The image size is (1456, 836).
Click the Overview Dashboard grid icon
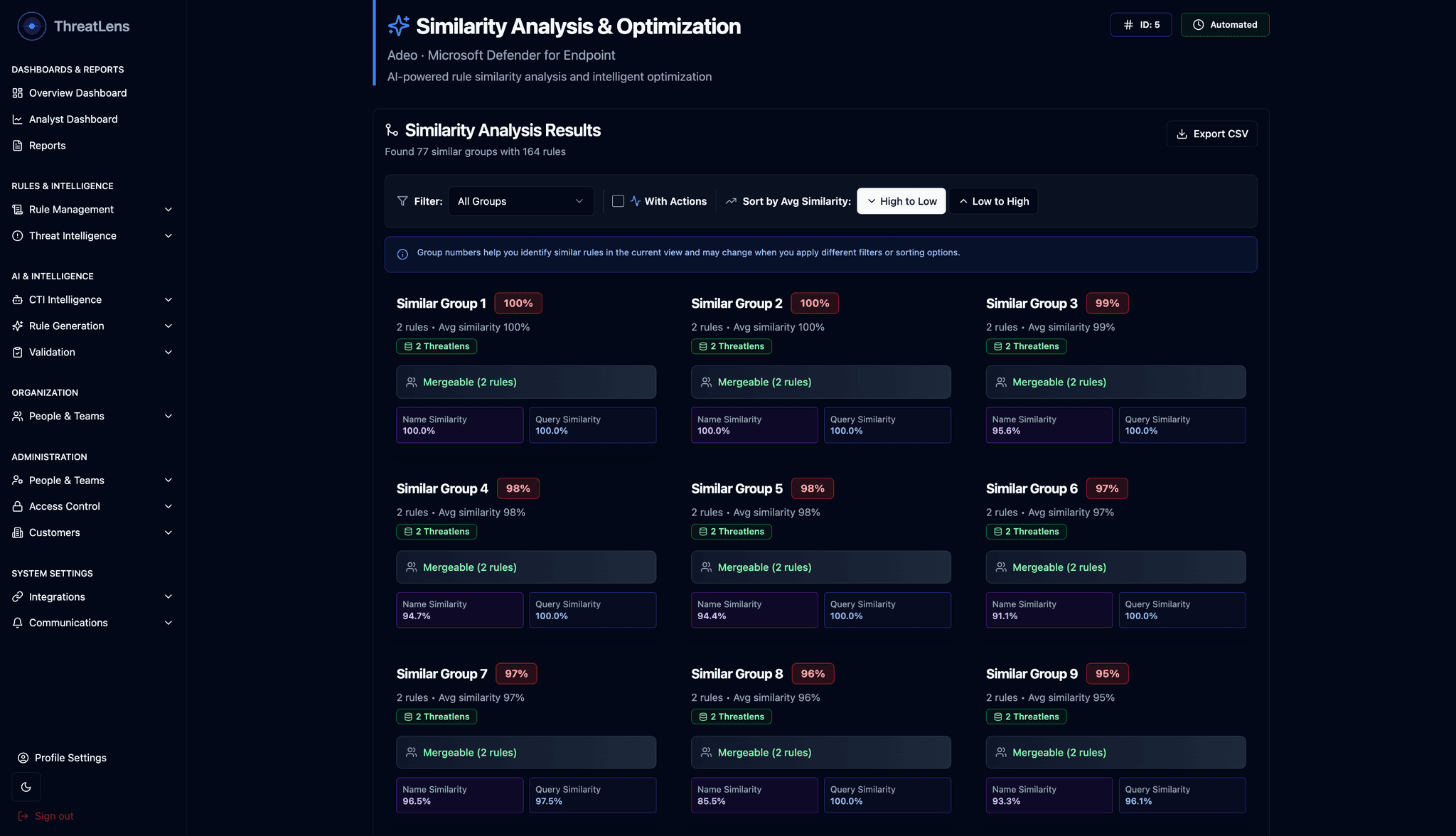[18, 93]
